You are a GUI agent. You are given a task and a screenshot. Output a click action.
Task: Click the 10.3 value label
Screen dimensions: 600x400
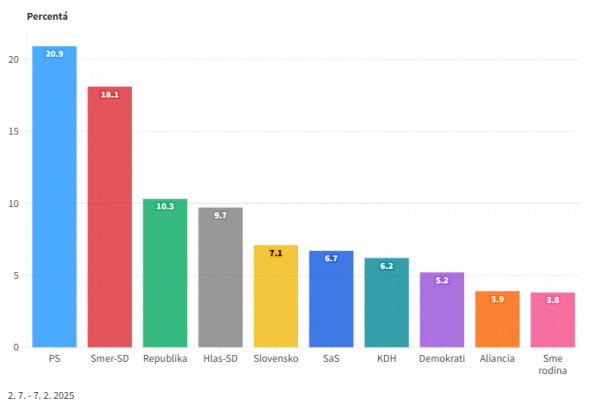pyautogui.click(x=165, y=206)
